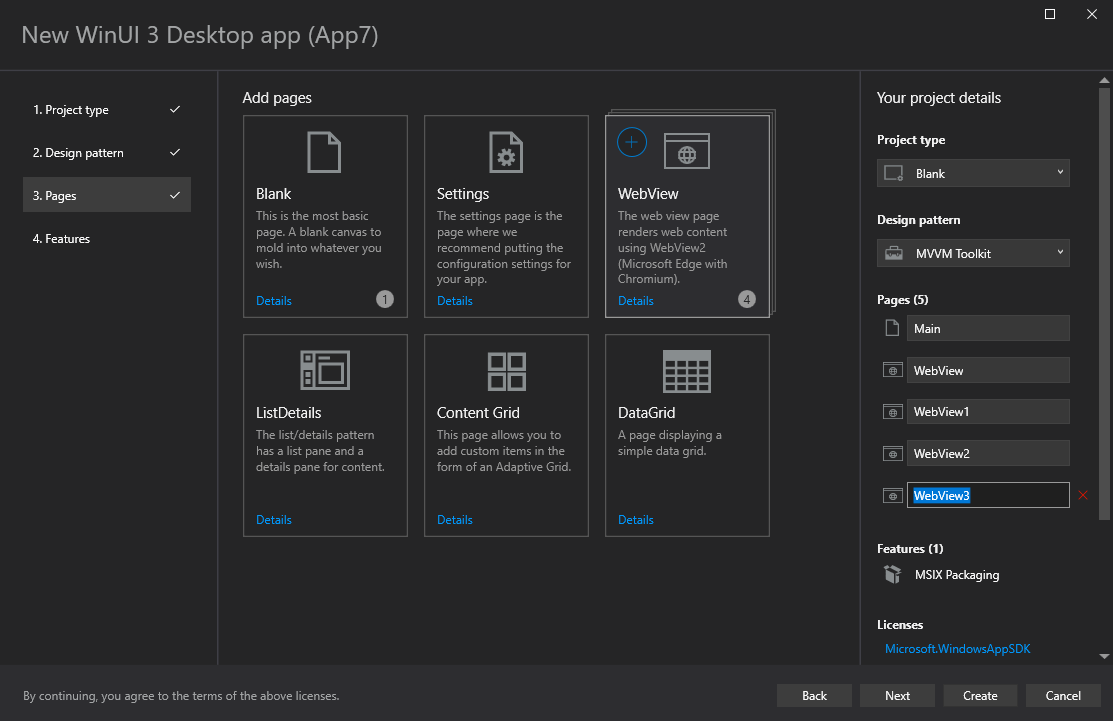Click the Create button

click(x=980, y=695)
